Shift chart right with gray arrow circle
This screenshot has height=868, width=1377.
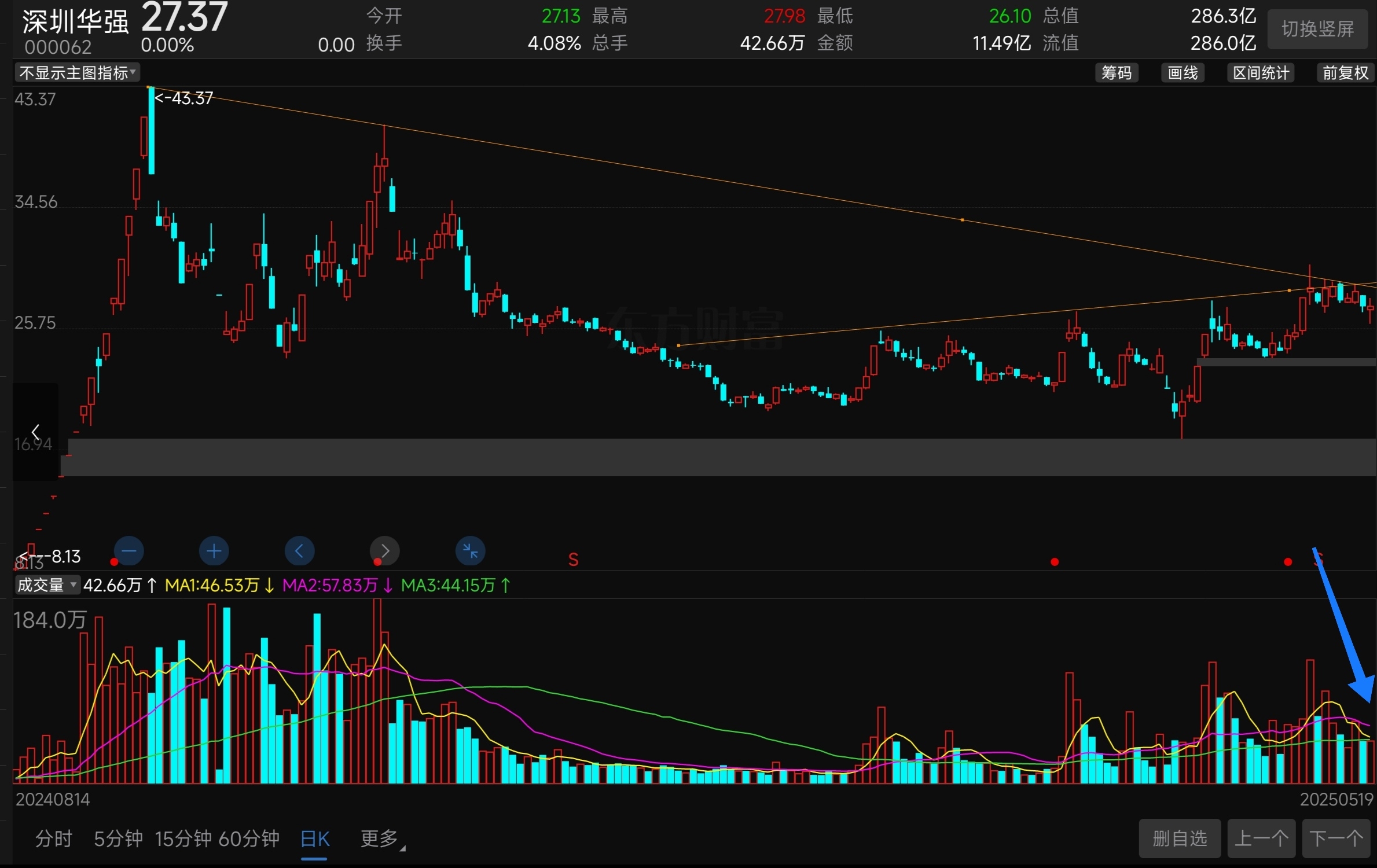[385, 551]
